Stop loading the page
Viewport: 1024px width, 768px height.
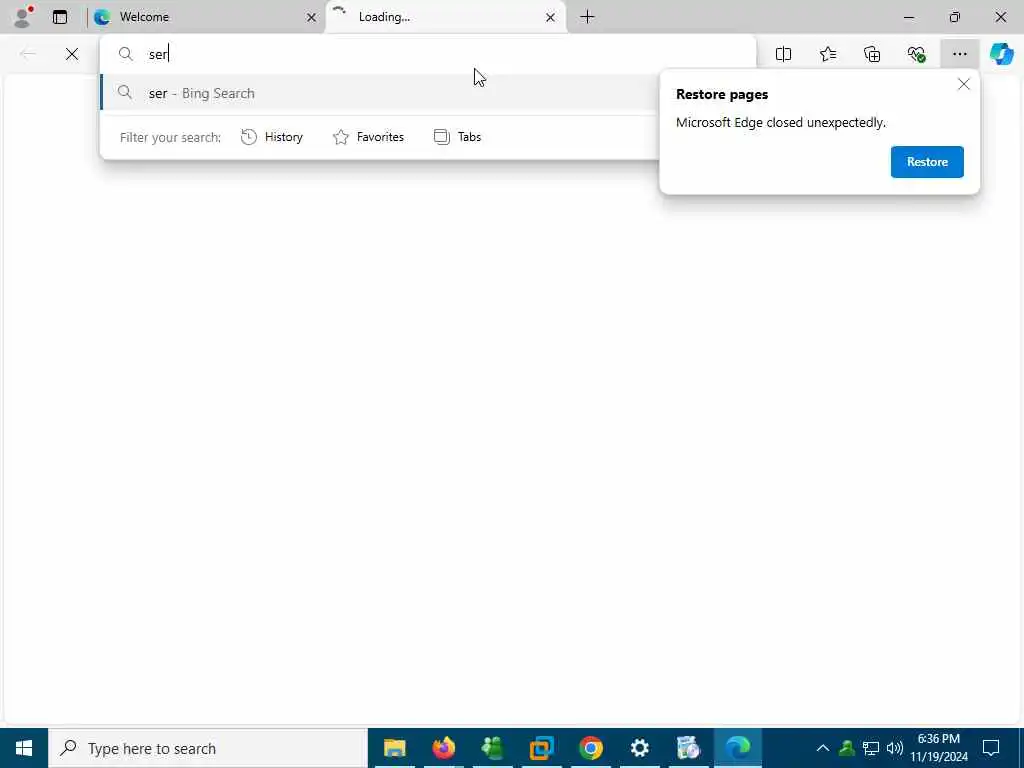(x=72, y=54)
